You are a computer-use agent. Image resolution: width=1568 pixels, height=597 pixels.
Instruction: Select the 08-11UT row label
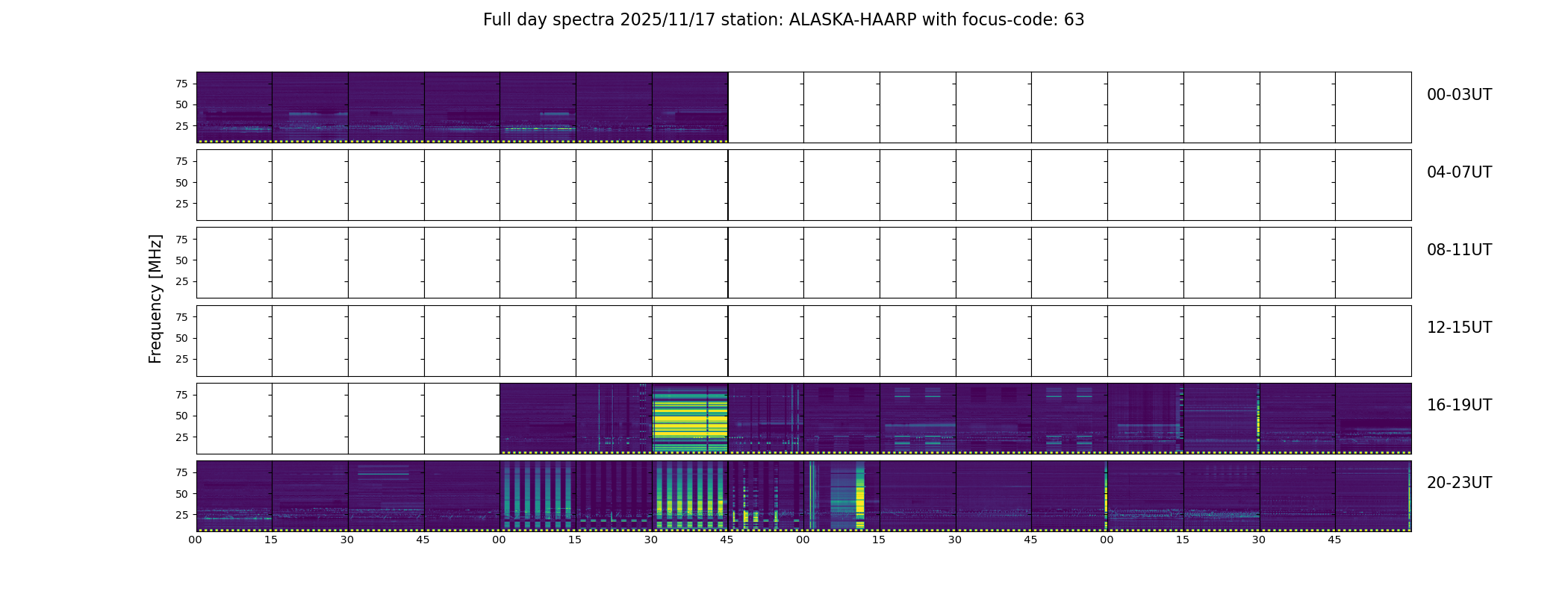(1459, 250)
